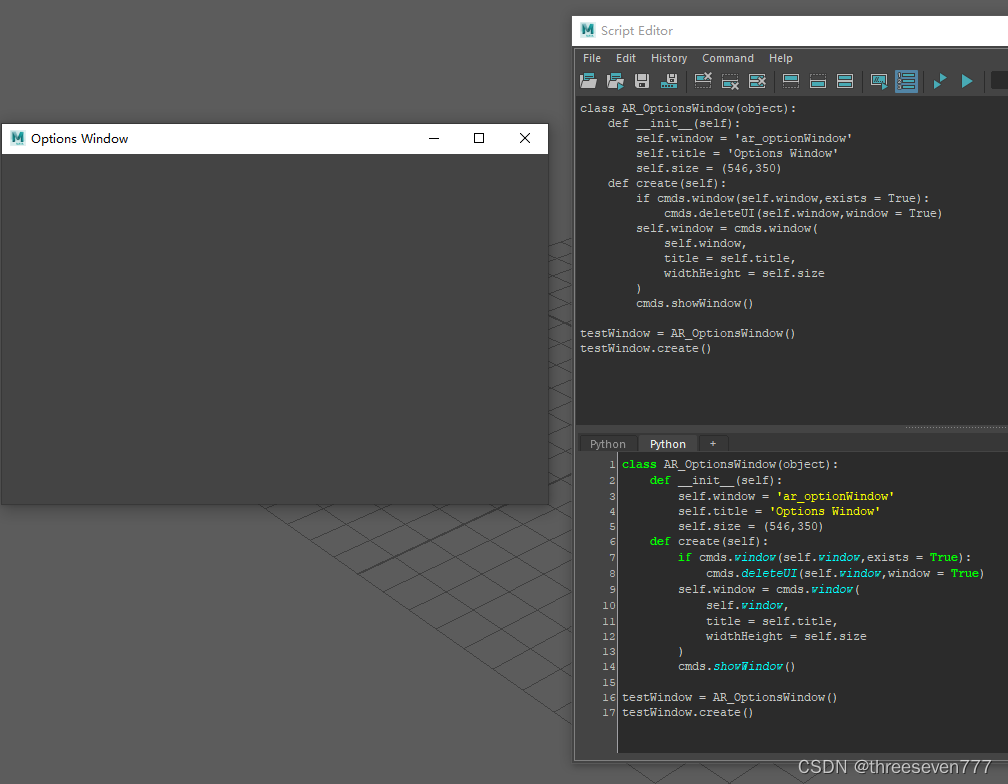Image resolution: width=1008 pixels, height=784 pixels.
Task: Click the Save Script icon
Action: click(x=642, y=81)
